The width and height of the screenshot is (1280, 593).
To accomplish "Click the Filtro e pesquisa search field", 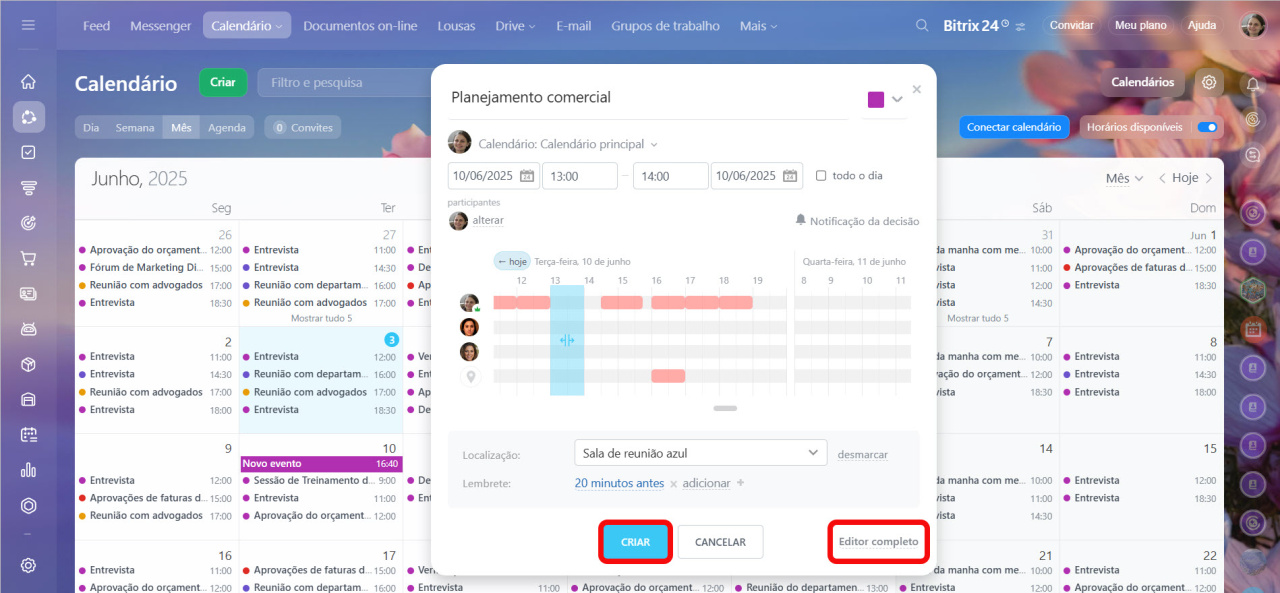I will click(343, 82).
